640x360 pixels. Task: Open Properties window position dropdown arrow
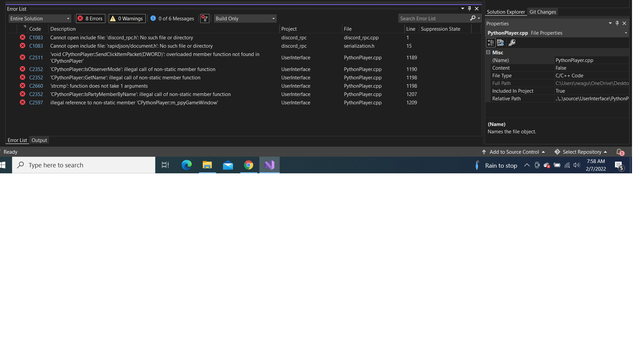coord(610,23)
